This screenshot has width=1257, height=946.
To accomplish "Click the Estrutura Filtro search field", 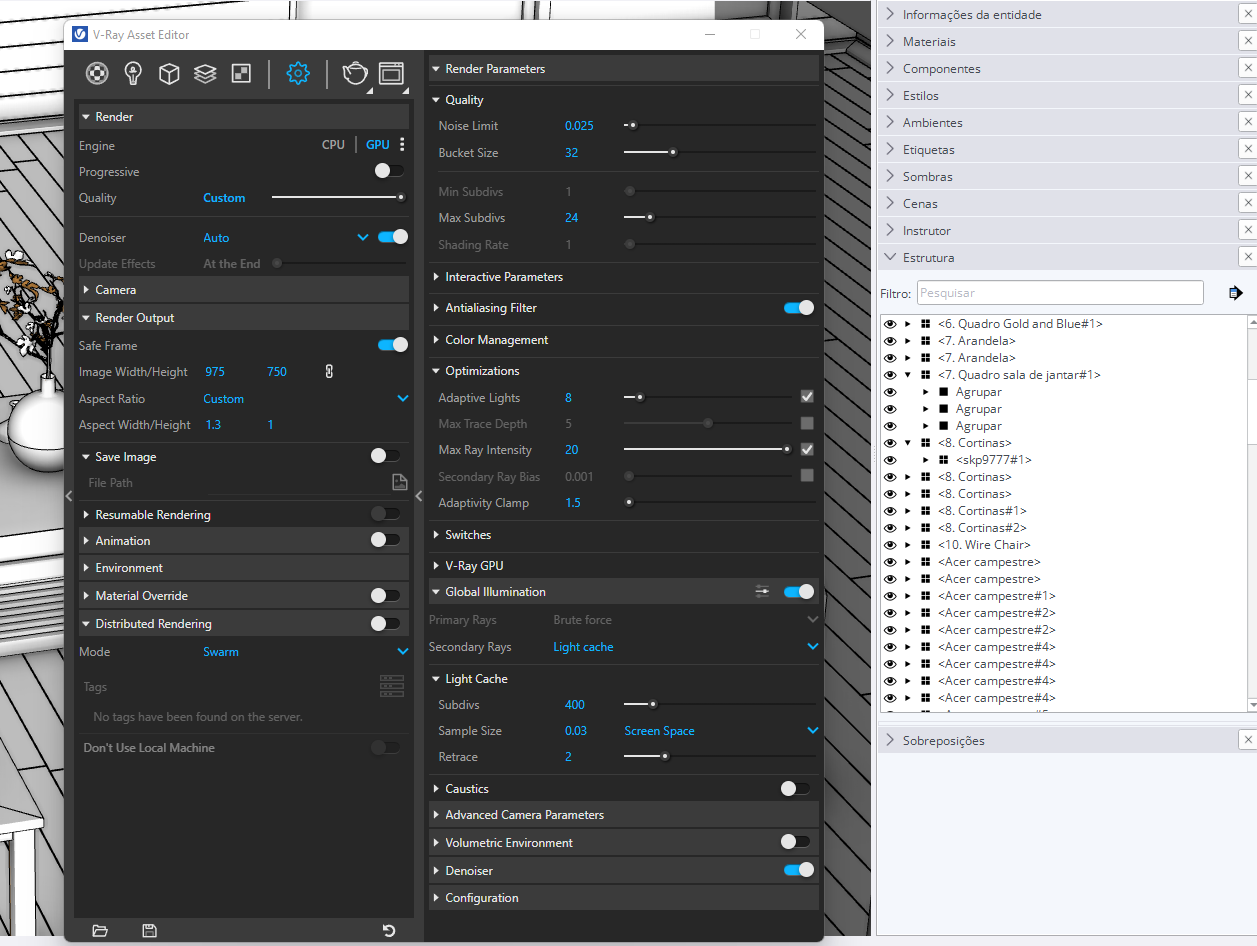I will coord(1060,293).
